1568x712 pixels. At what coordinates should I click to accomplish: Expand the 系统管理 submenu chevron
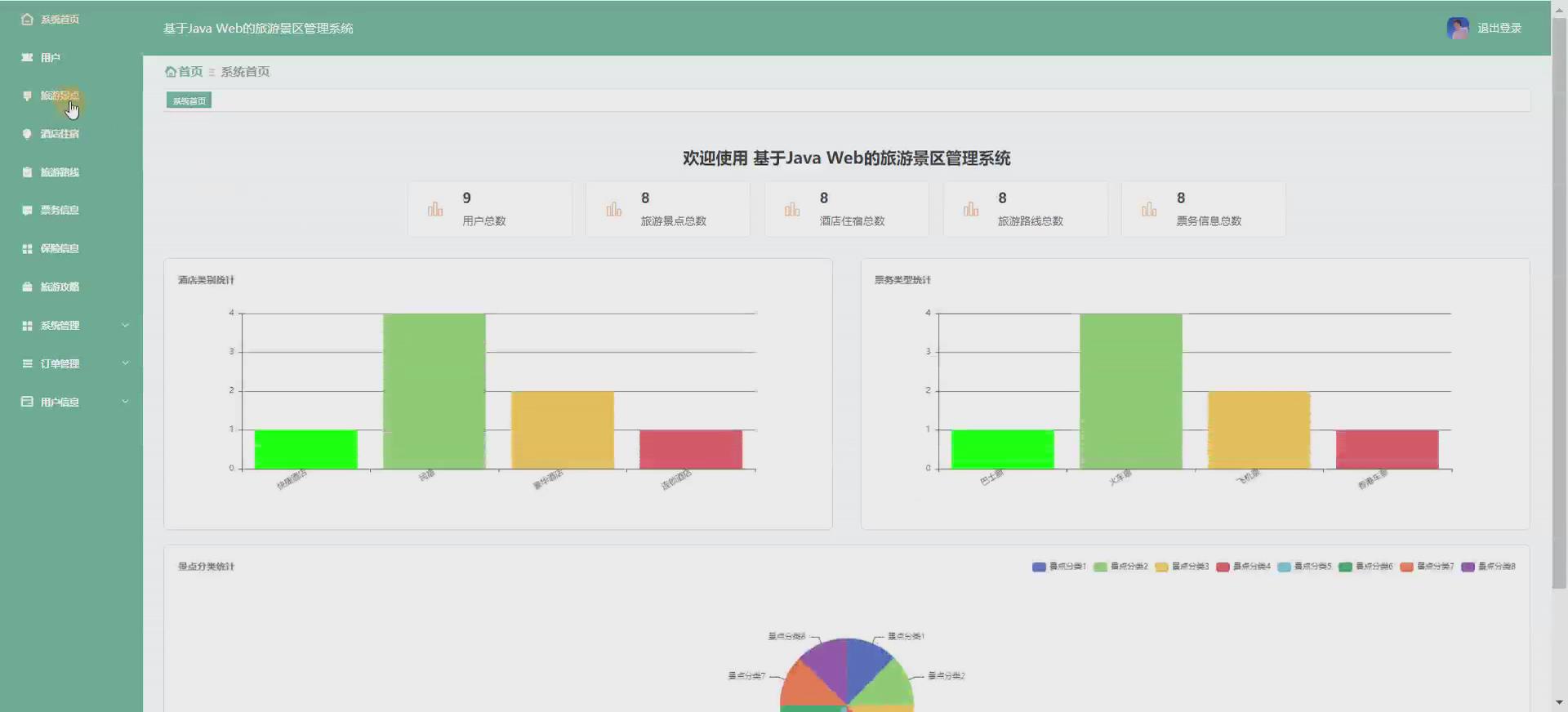tap(125, 325)
